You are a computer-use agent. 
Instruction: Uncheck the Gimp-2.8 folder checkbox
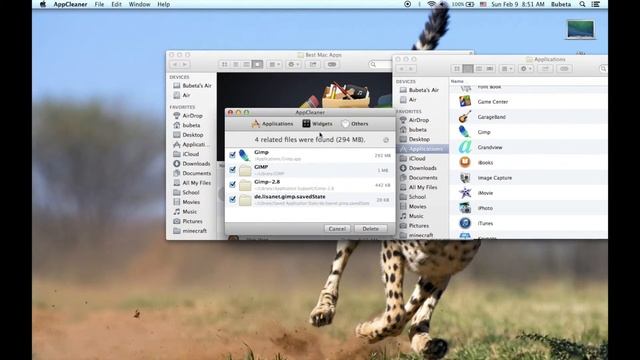point(232,184)
